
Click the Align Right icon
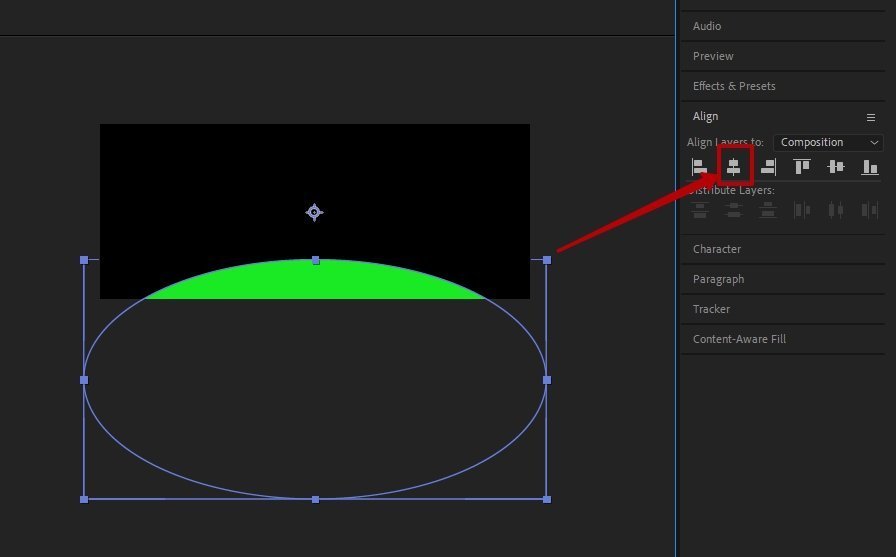coord(769,167)
